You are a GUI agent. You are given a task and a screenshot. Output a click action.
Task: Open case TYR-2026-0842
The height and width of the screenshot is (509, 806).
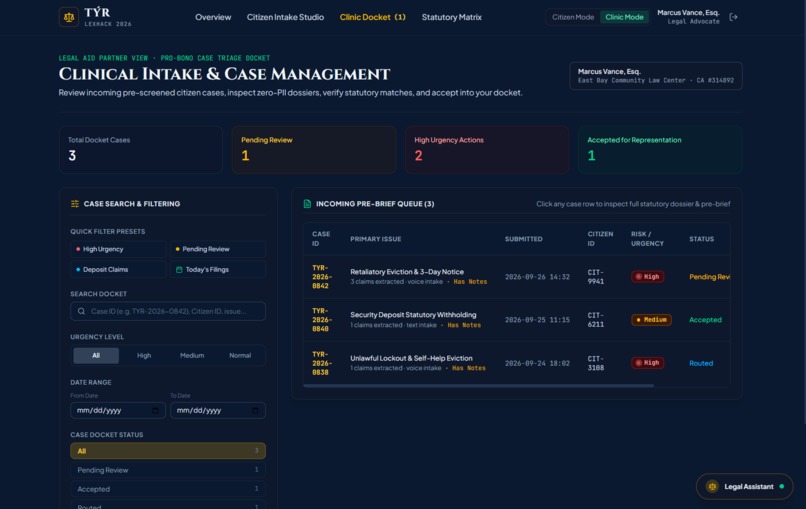click(322, 277)
